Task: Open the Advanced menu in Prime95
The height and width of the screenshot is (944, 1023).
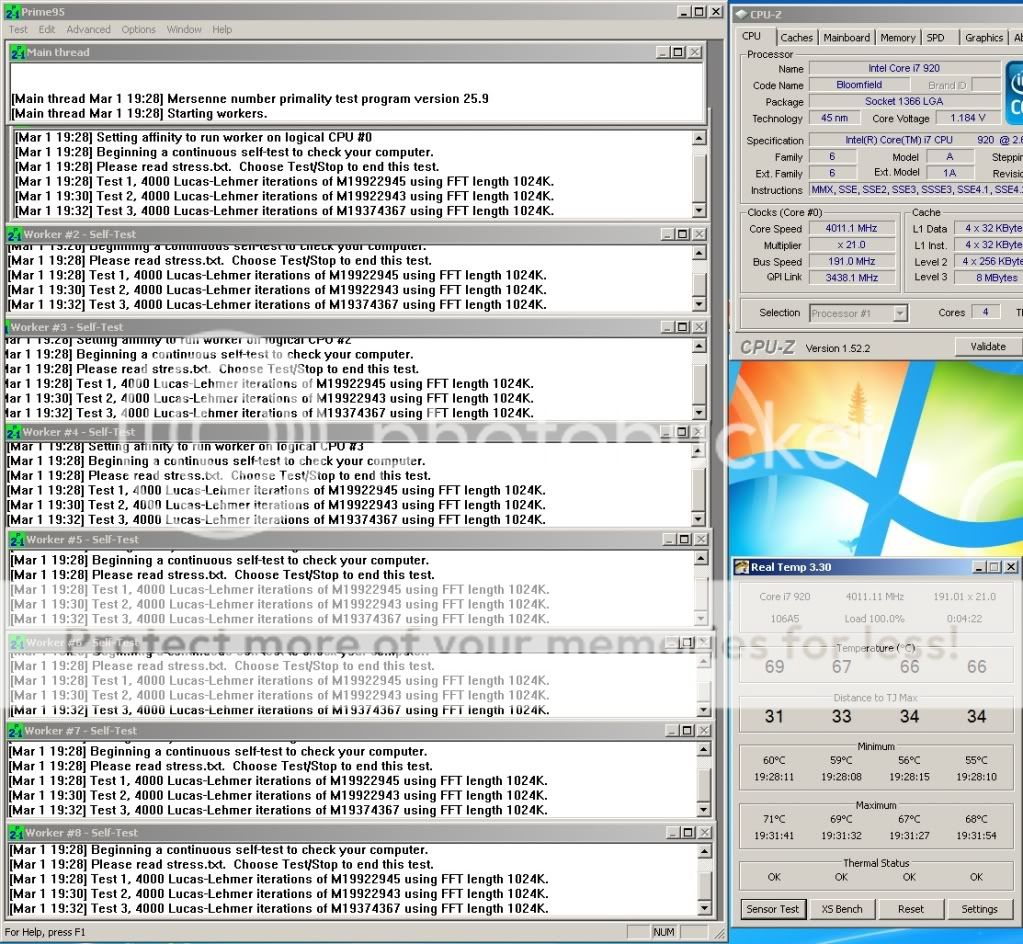Action: coord(88,29)
